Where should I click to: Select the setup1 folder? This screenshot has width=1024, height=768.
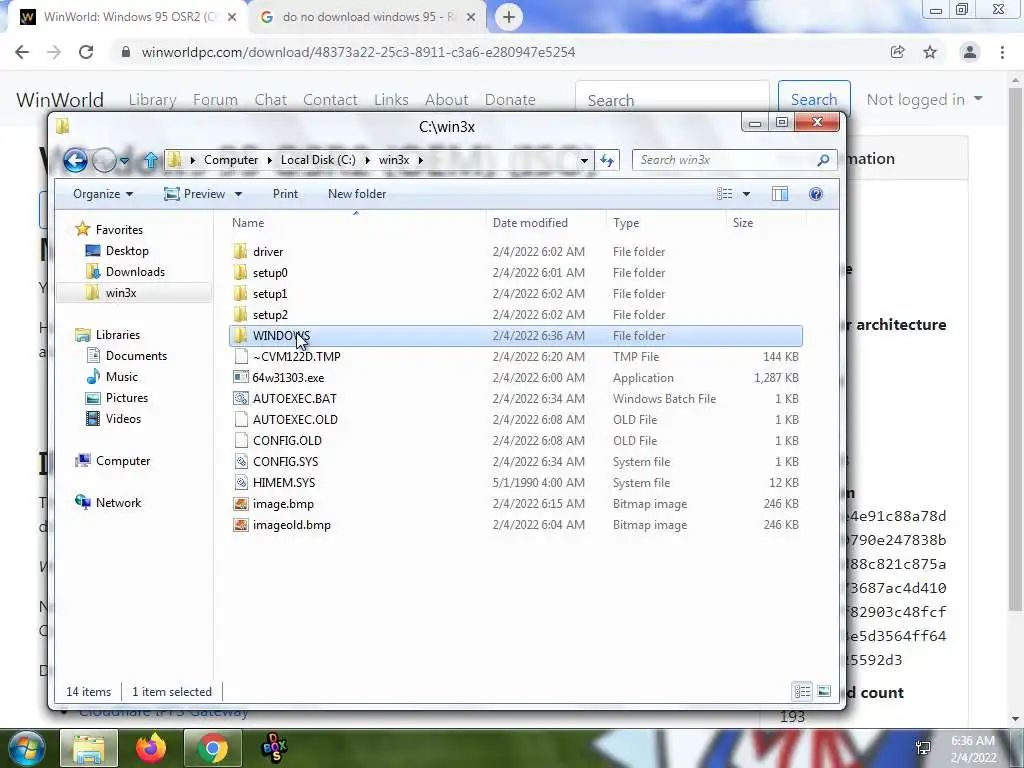pos(270,294)
